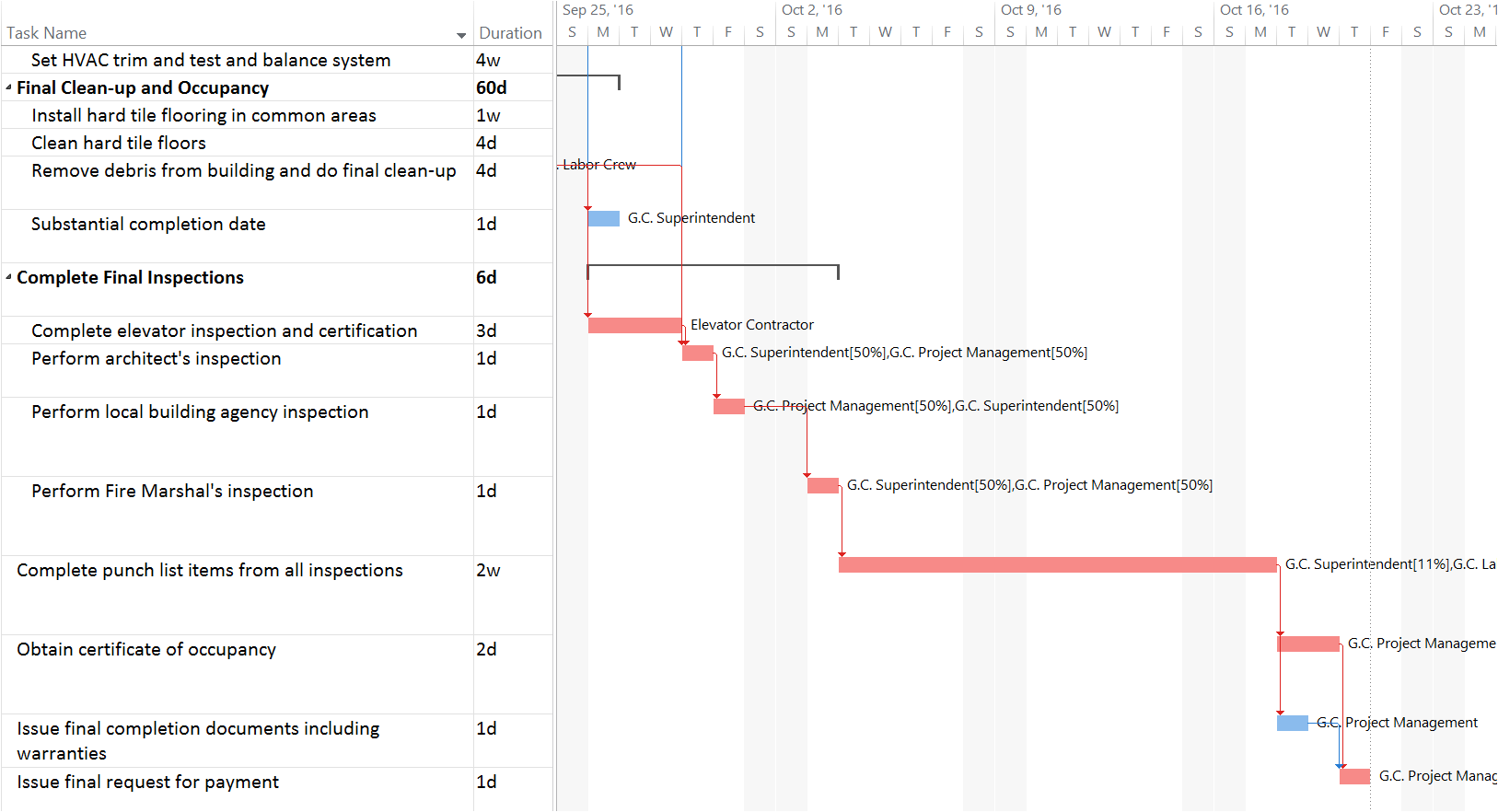Screen dimensions: 1498x812
Task: Click the Duration column header
Action: point(510,33)
